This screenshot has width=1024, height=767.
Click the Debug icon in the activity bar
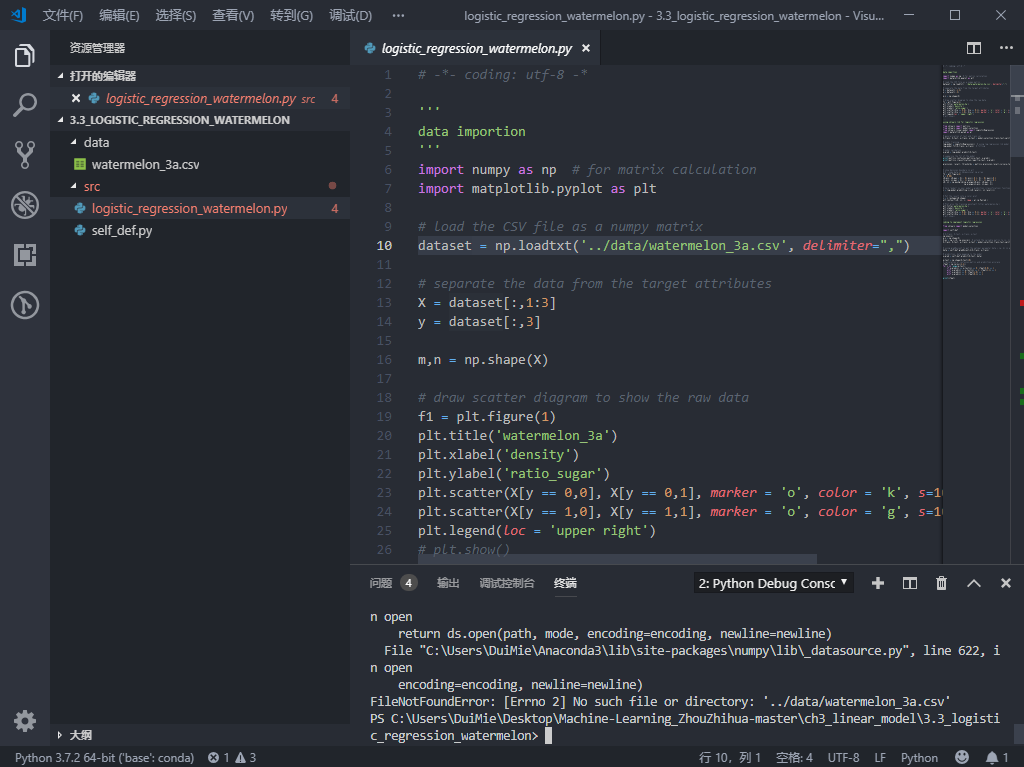tap(25, 205)
